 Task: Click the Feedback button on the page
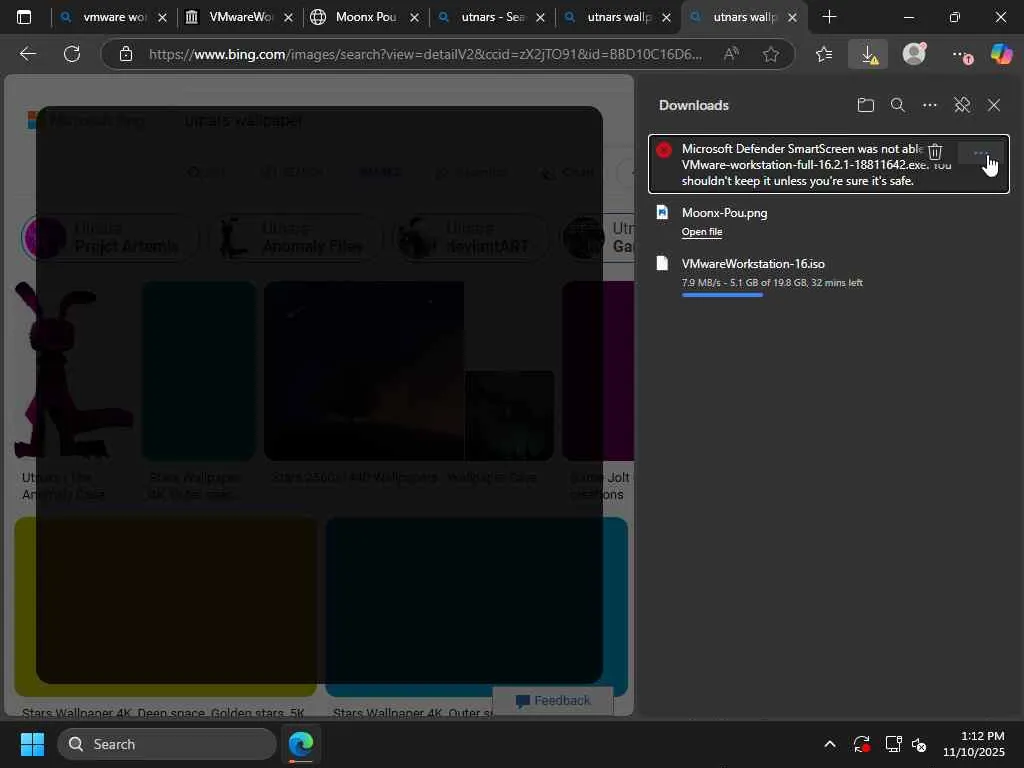click(x=553, y=700)
